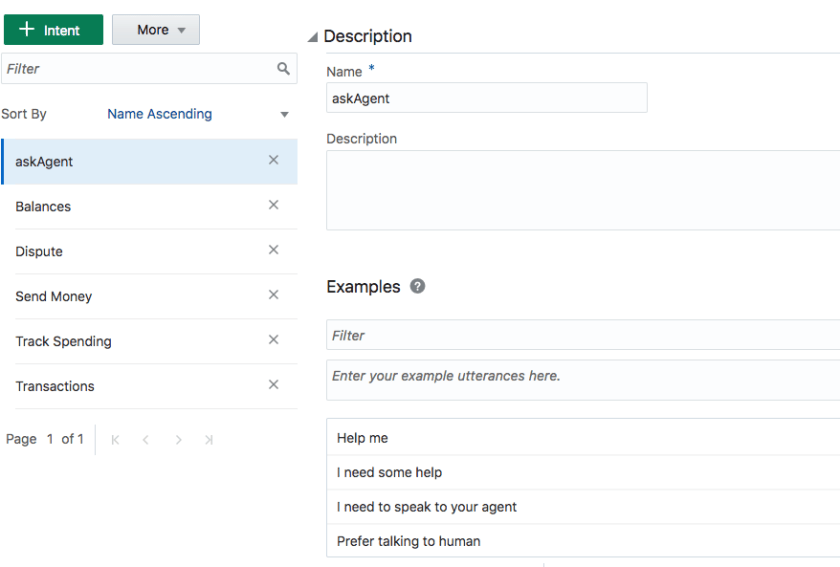Select the Balances intent in list
Viewport: 840px width, 567px height.
[x=43, y=207]
